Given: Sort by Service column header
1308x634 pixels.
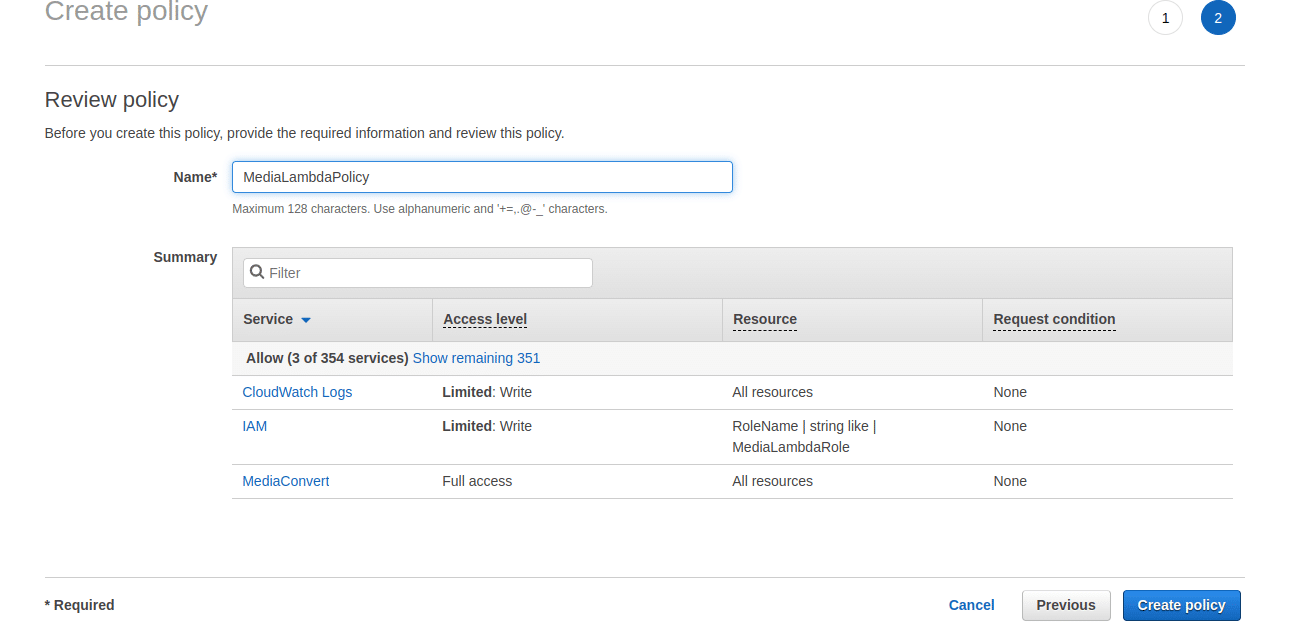Looking at the screenshot, I should click(x=268, y=319).
